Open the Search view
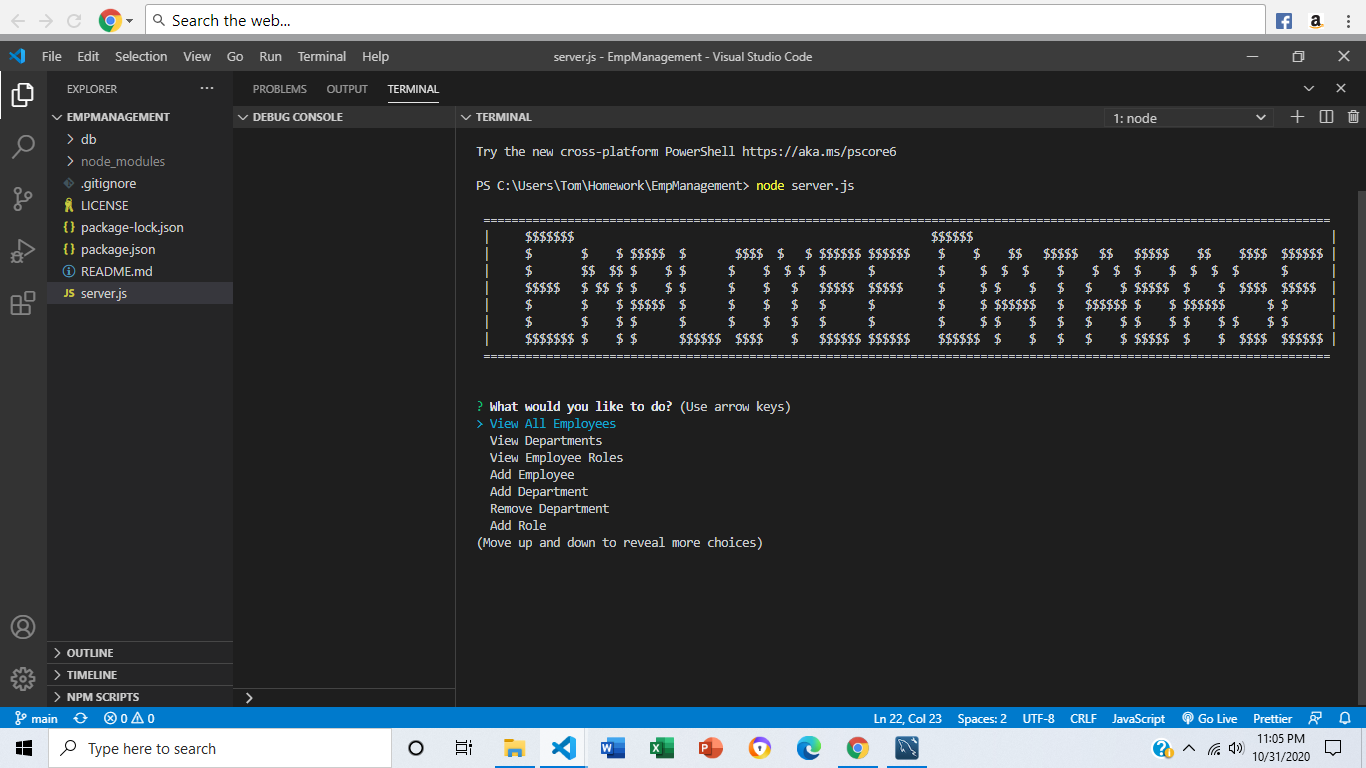 22,146
